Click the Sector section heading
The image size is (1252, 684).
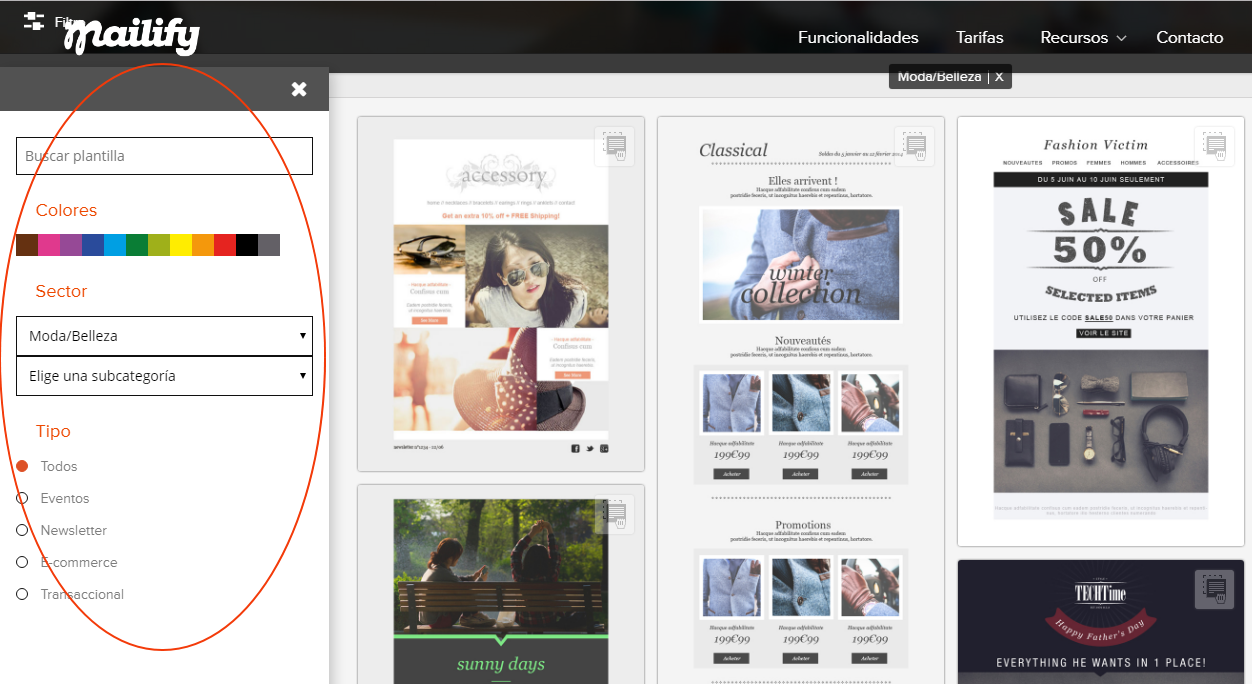pyautogui.click(x=61, y=291)
